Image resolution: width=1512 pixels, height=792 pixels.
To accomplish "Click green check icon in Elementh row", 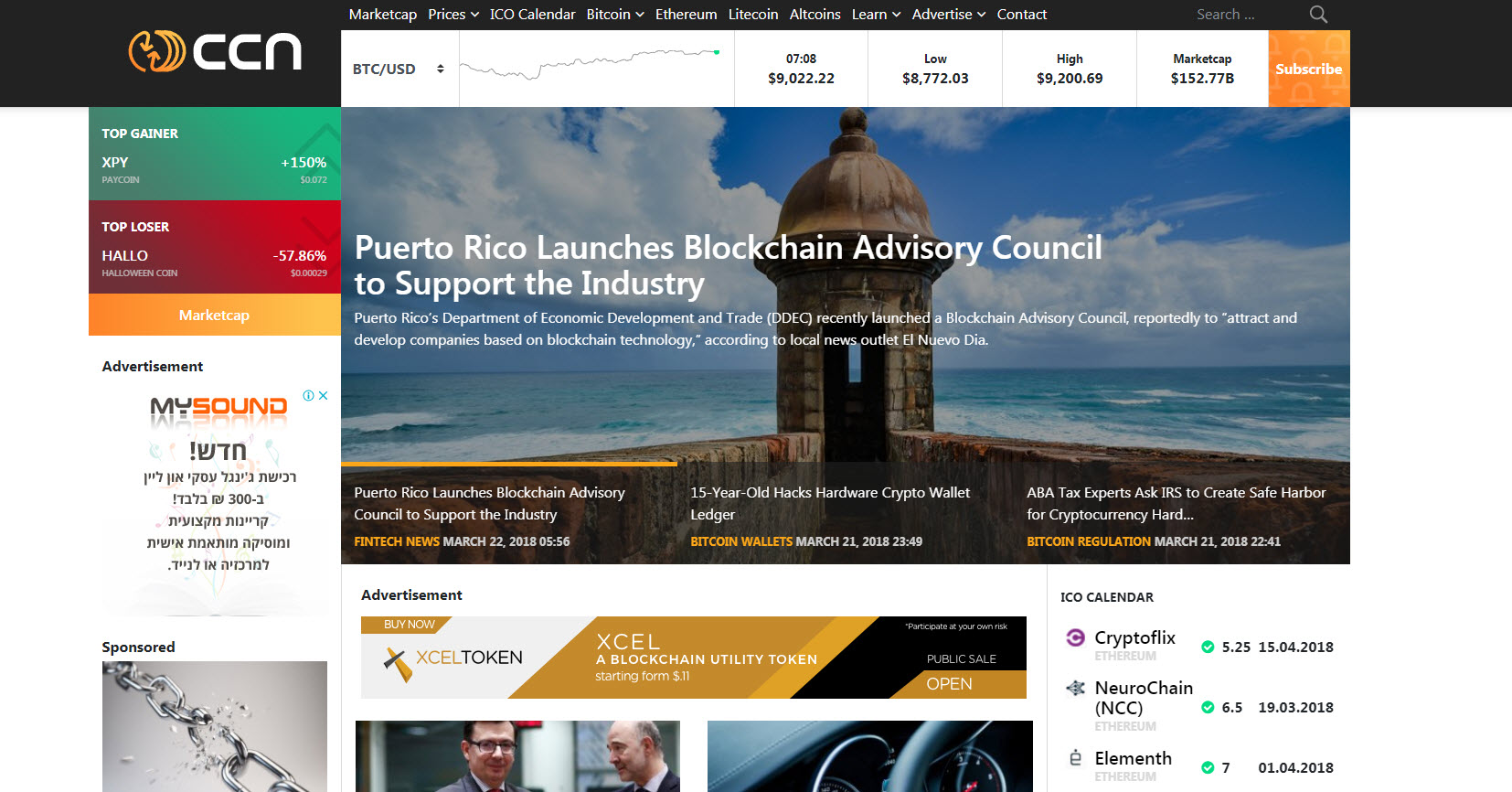I will click(x=1208, y=767).
